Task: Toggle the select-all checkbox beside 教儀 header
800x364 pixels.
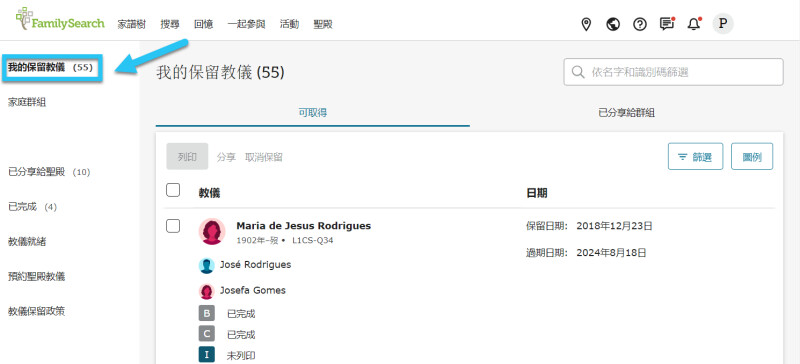Action: (x=173, y=190)
